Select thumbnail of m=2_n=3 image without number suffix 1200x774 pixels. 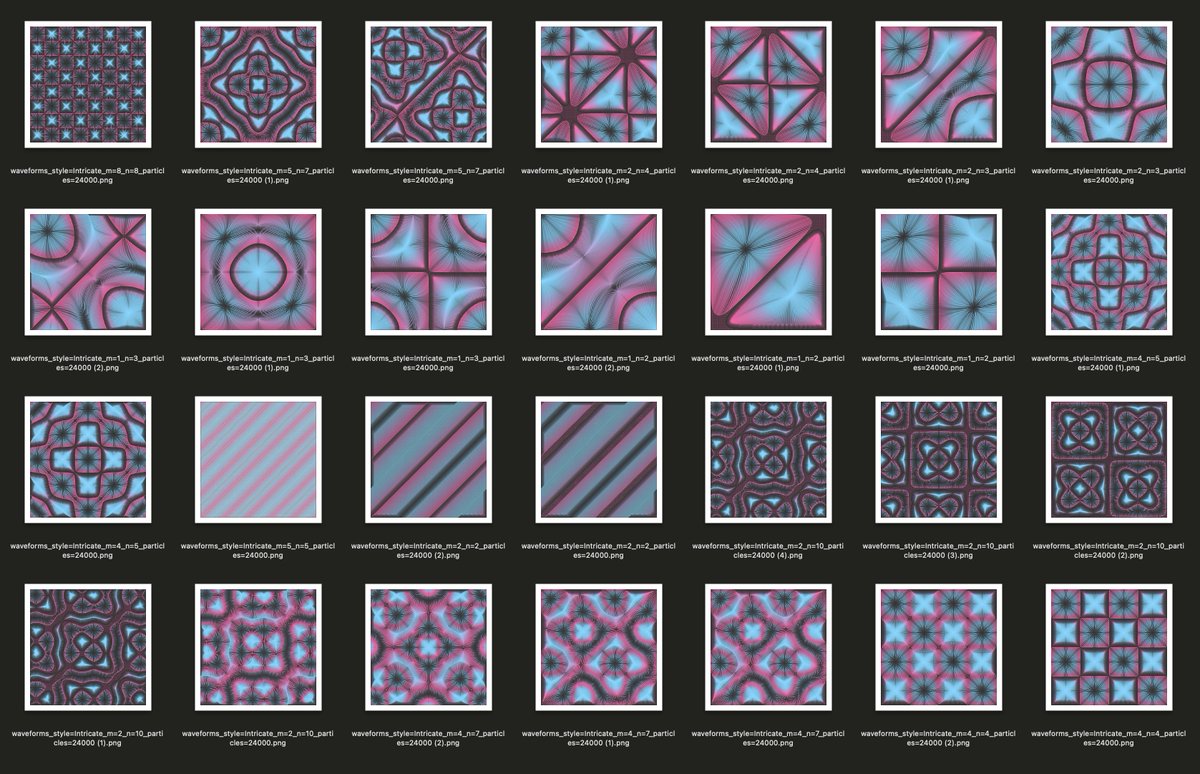coord(1109,85)
